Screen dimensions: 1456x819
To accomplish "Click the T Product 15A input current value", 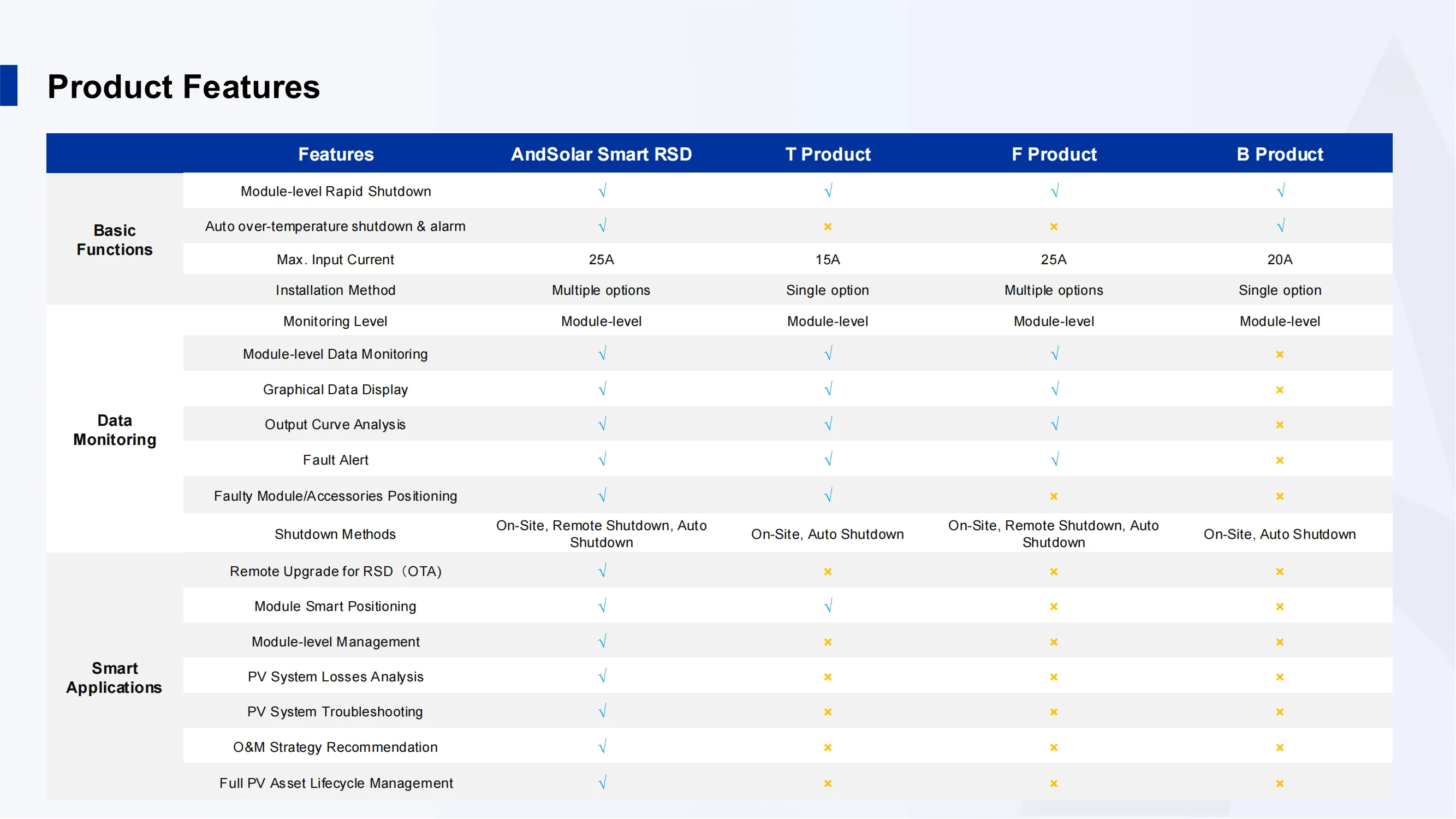I will tap(828, 259).
